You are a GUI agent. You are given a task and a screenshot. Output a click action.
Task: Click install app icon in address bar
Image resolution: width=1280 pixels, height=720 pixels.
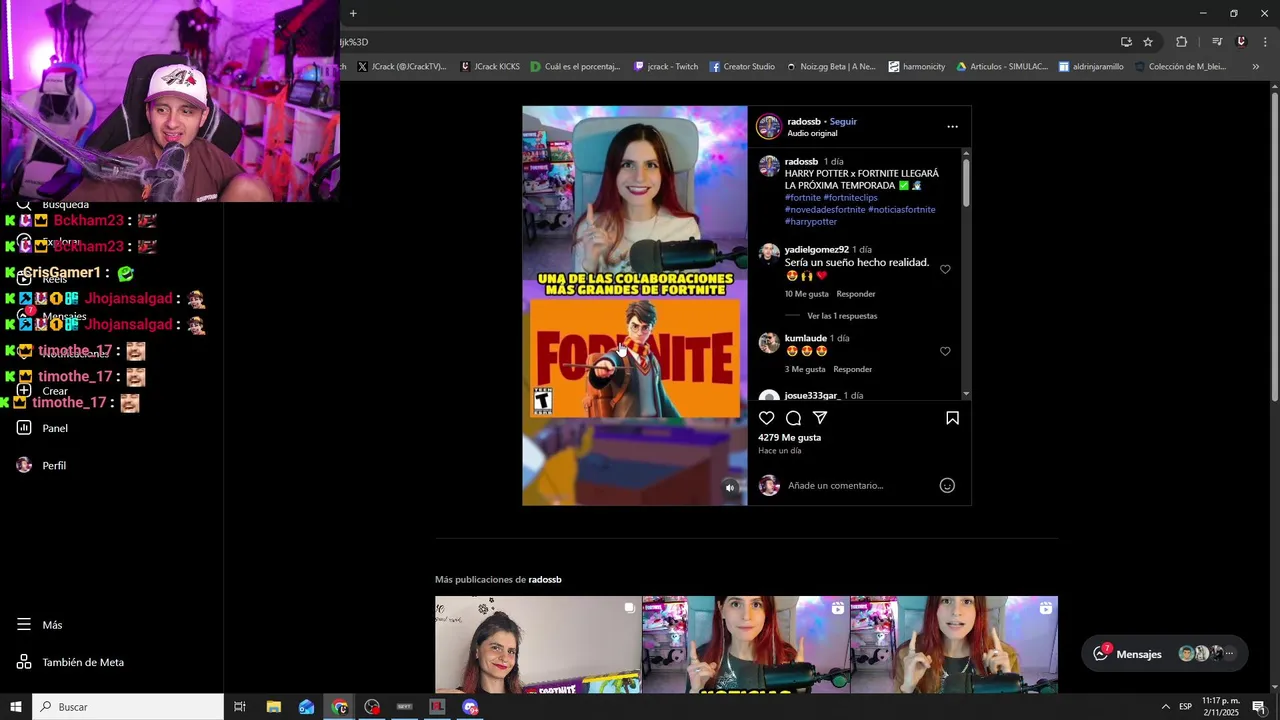point(1126,42)
